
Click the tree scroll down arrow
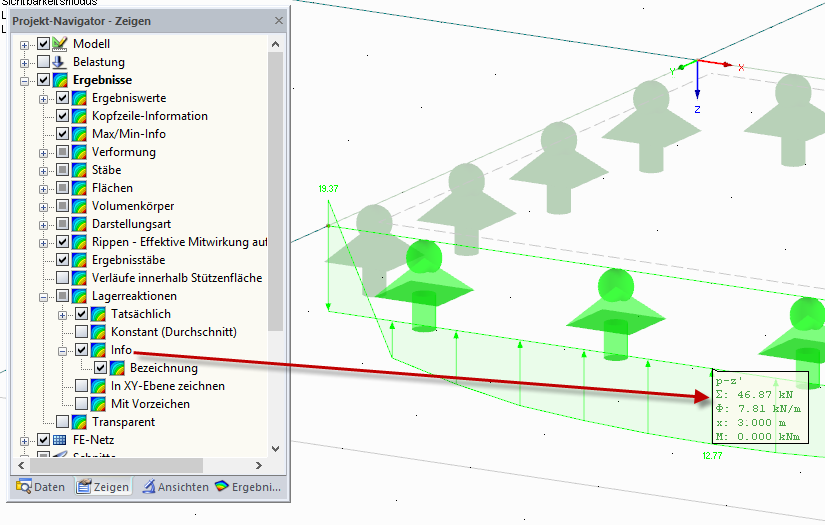coord(275,449)
